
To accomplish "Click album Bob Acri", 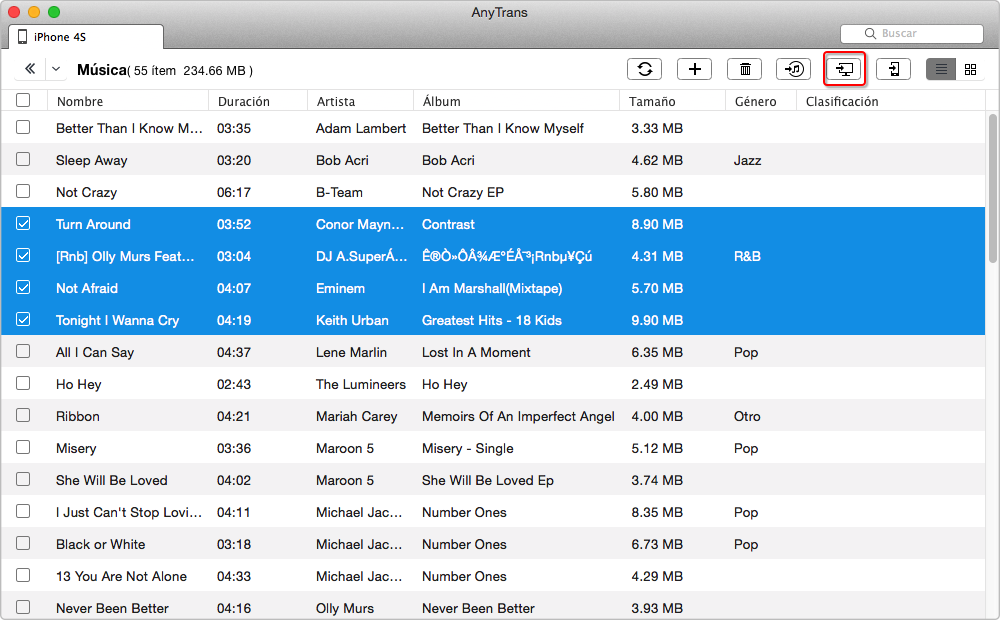I will 448,160.
